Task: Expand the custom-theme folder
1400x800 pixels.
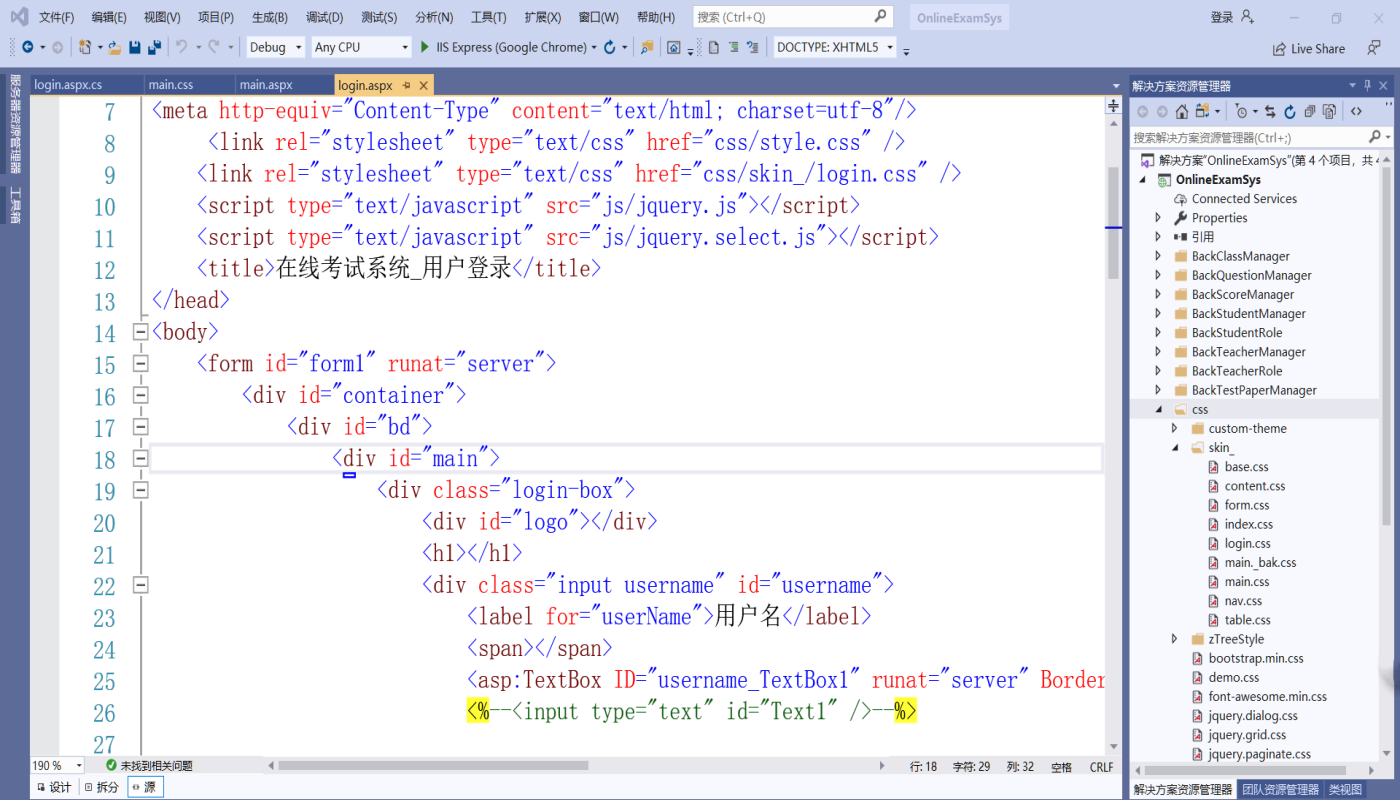Action: click(x=1175, y=428)
